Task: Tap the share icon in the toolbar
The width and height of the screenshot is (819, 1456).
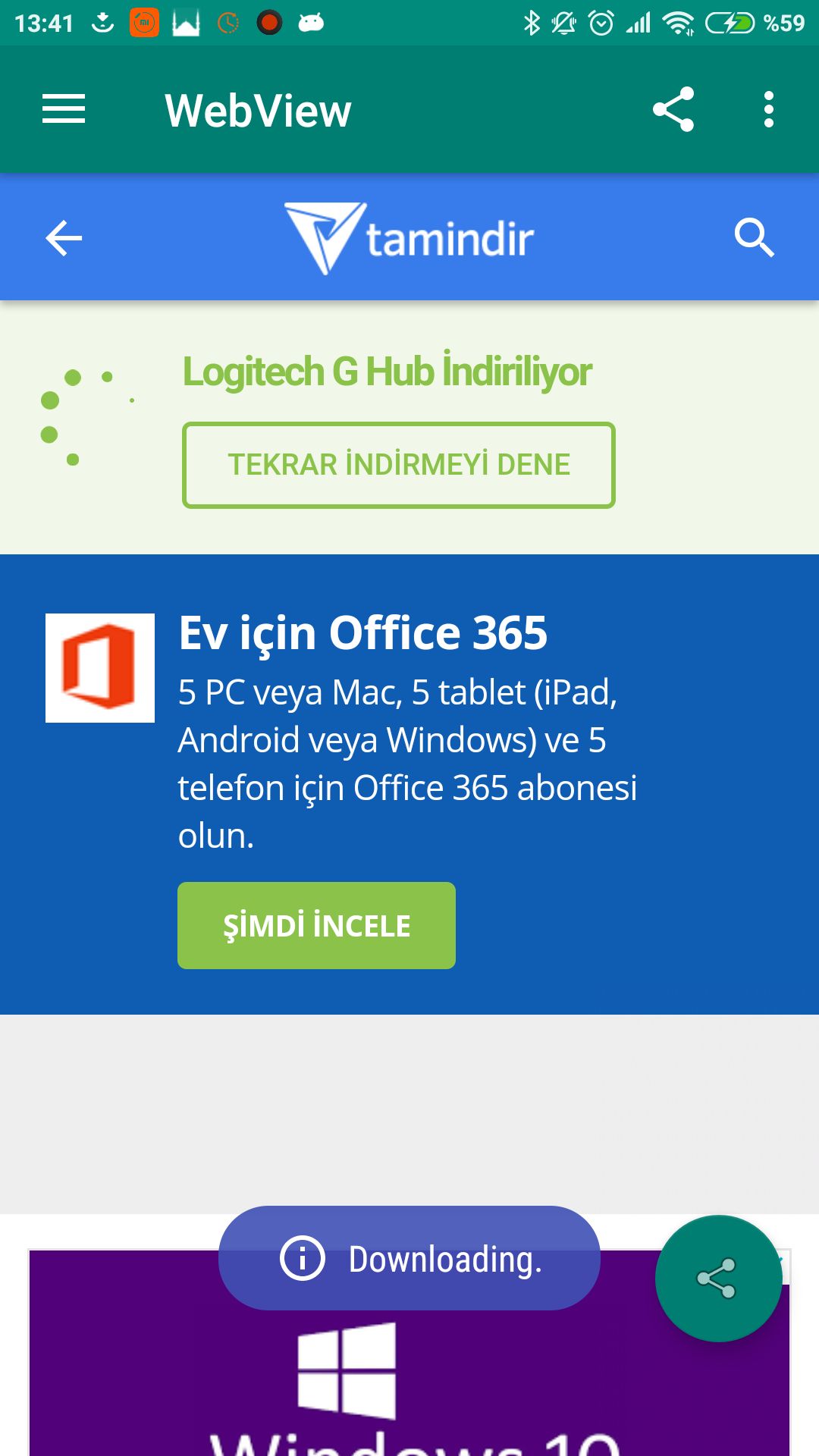Action: (673, 109)
